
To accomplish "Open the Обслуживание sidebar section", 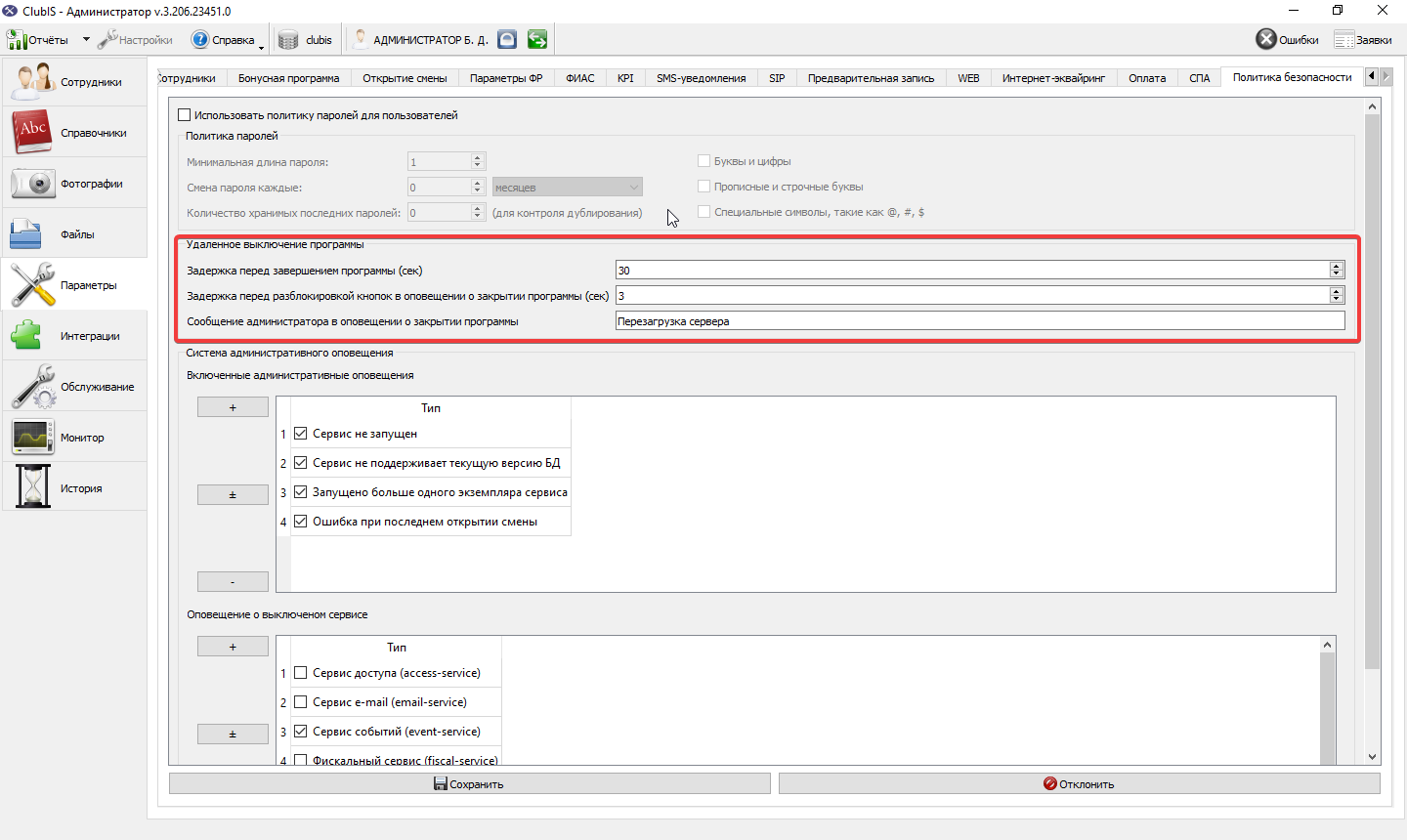I will pos(74,386).
